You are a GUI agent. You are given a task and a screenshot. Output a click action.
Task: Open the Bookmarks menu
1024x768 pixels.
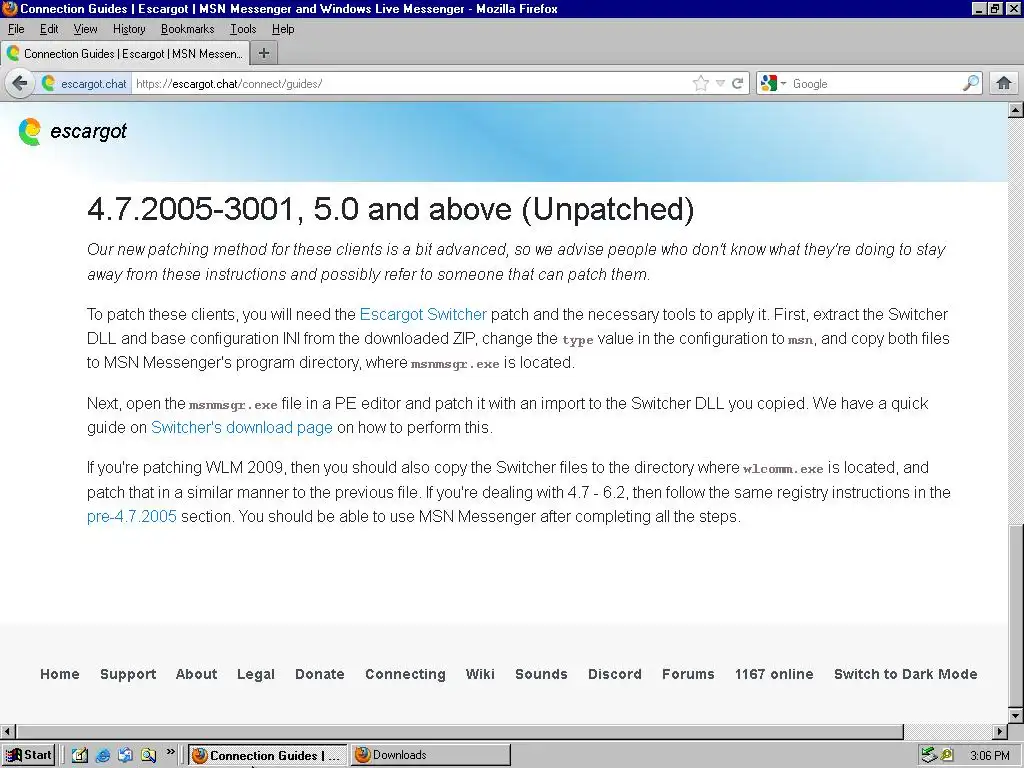coord(187,29)
